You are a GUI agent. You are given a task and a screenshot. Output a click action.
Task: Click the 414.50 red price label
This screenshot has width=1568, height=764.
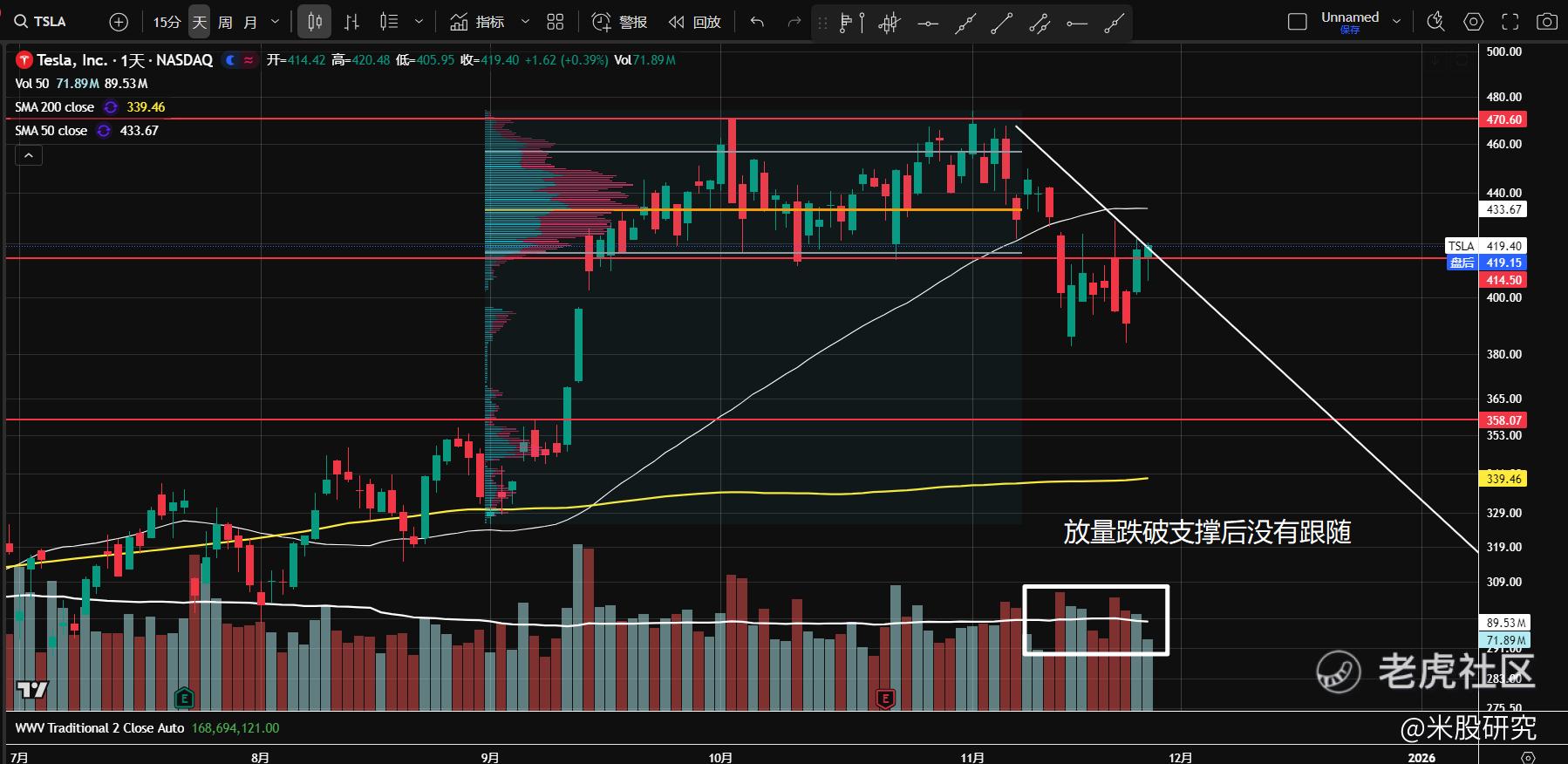coord(1503,280)
